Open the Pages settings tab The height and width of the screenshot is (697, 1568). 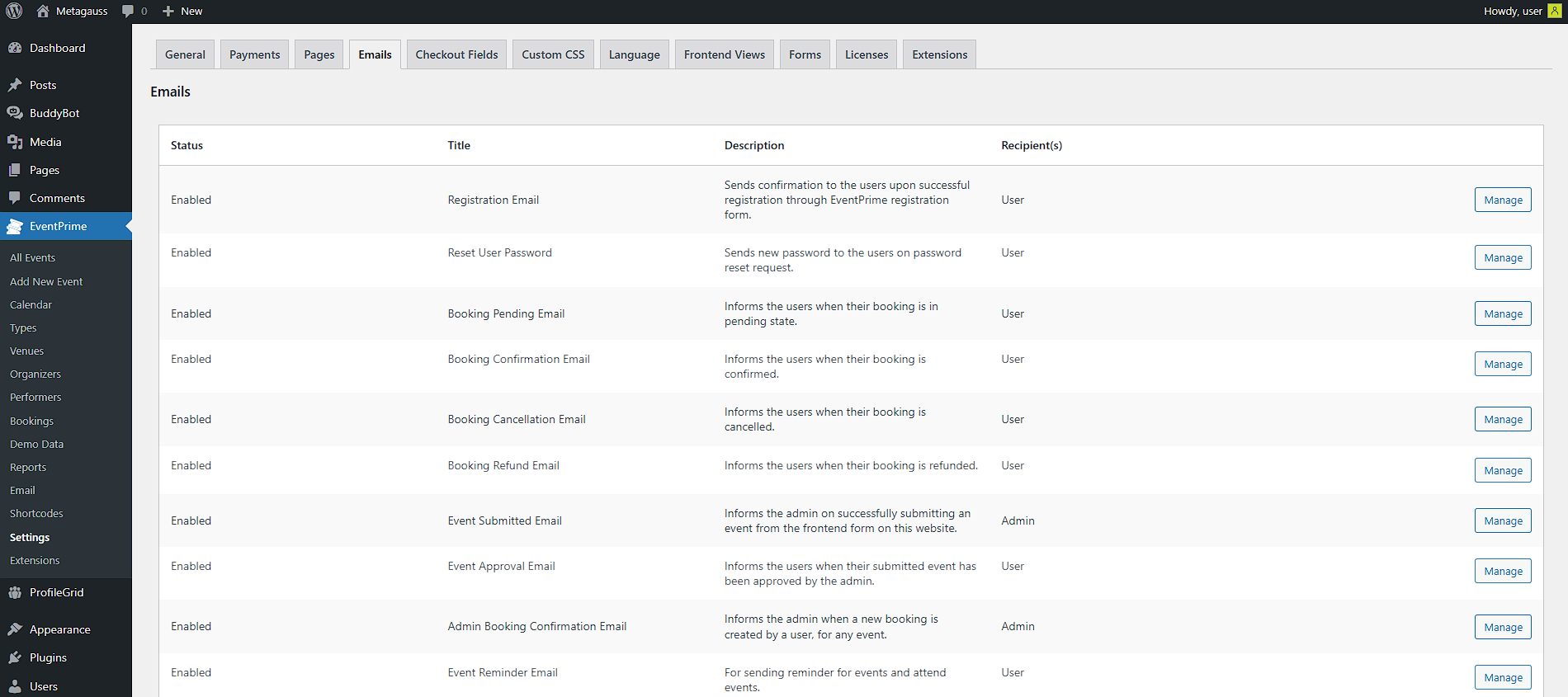pyautogui.click(x=319, y=54)
